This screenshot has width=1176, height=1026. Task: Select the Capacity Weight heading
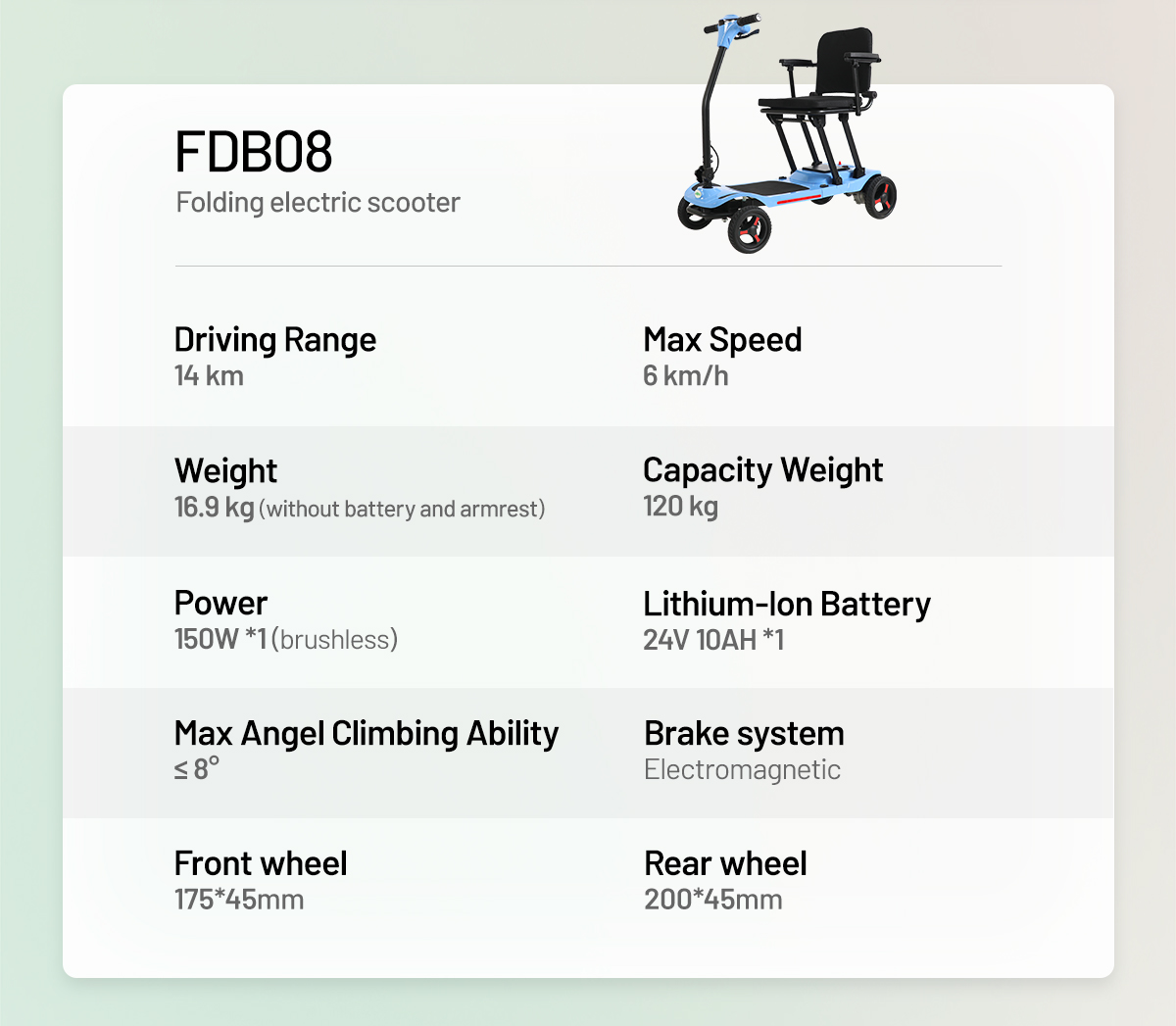[762, 470]
